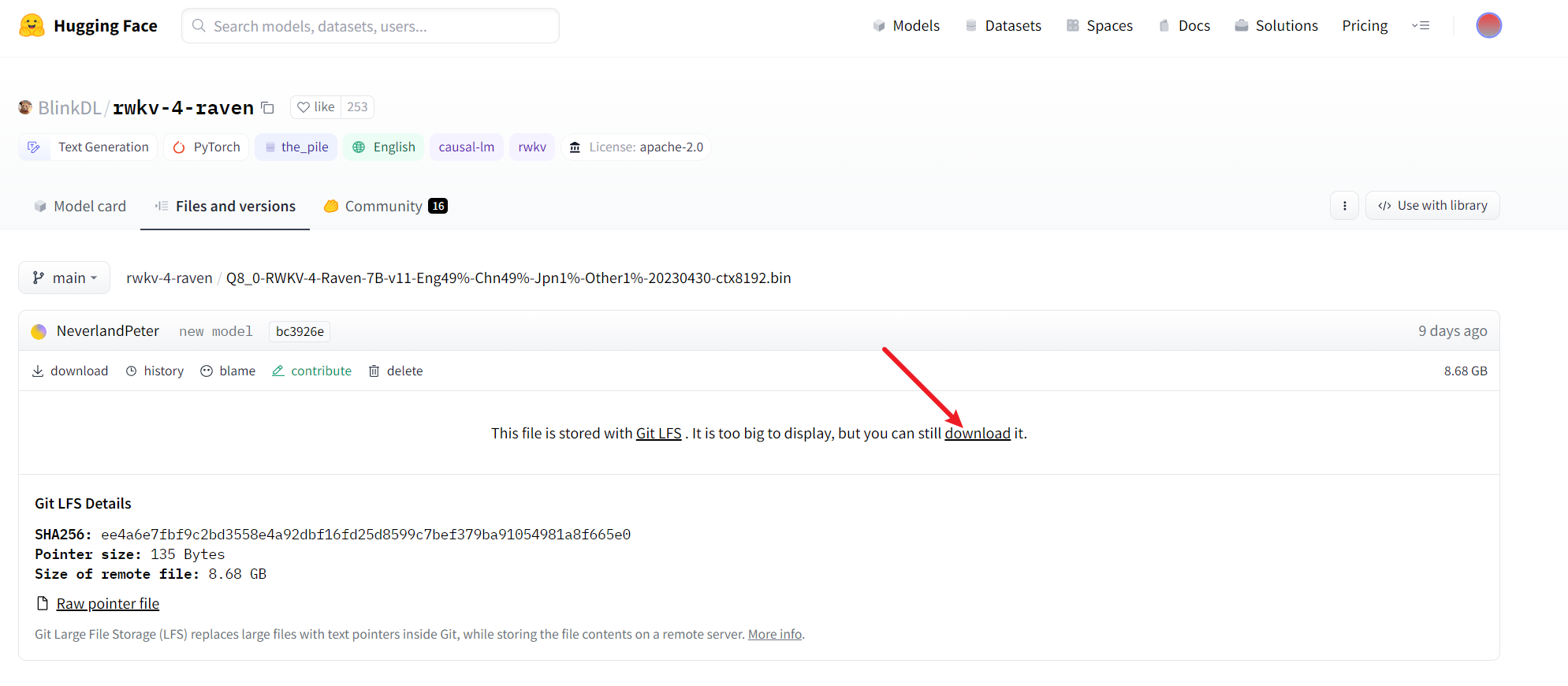The height and width of the screenshot is (686, 1568).
Task: Click the new model commit message
Action: [216, 331]
